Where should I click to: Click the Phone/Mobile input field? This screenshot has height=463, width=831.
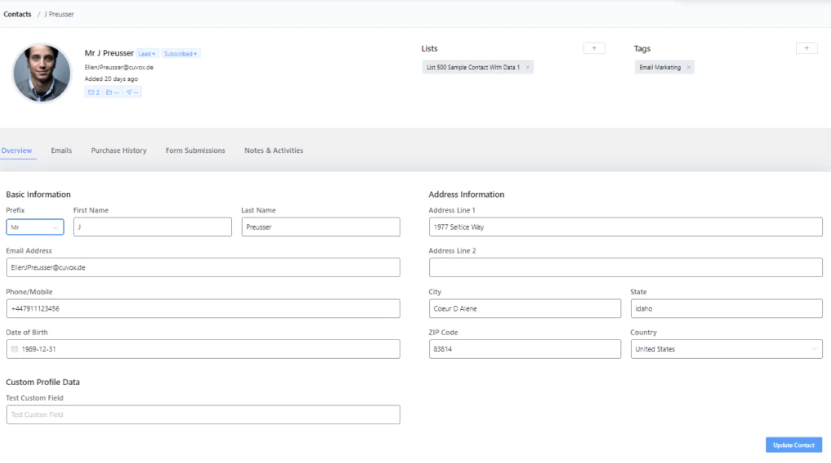tap(203, 308)
